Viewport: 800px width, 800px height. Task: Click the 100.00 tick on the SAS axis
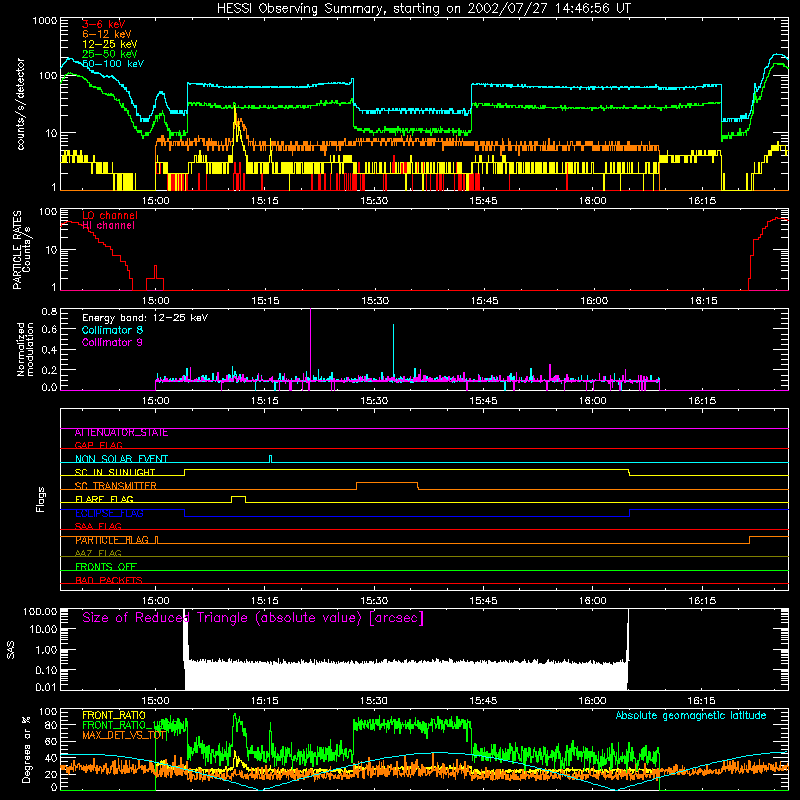(x=40, y=612)
